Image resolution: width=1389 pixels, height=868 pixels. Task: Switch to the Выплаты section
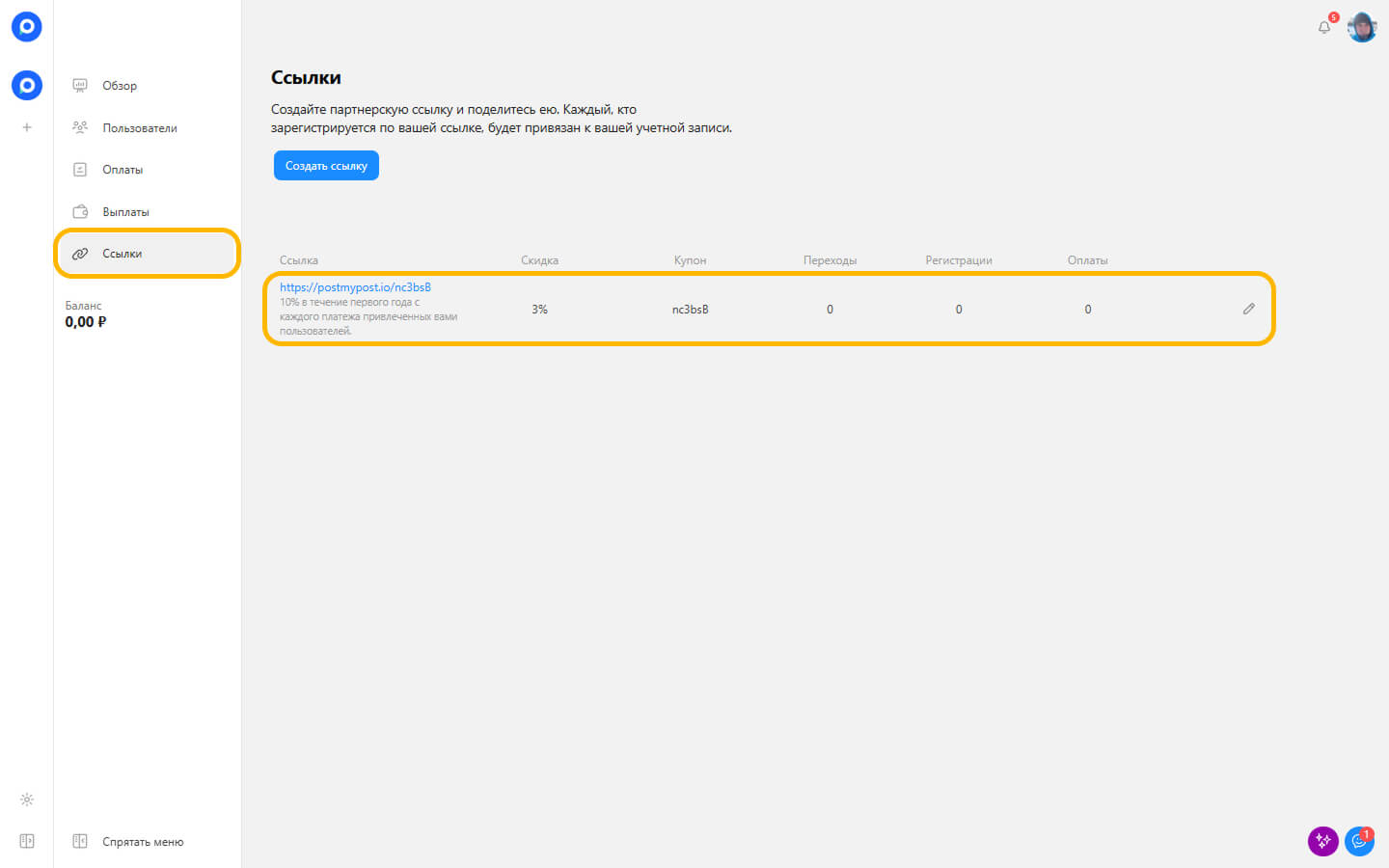pos(125,212)
